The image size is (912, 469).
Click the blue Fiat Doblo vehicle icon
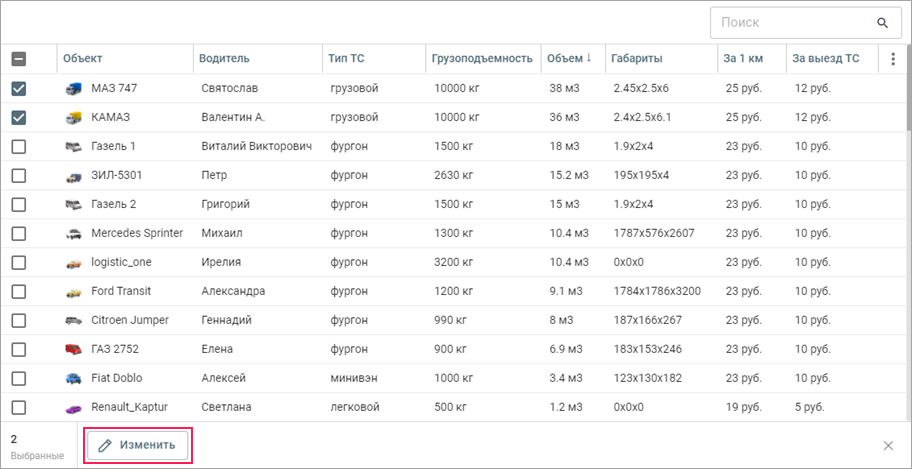point(70,379)
